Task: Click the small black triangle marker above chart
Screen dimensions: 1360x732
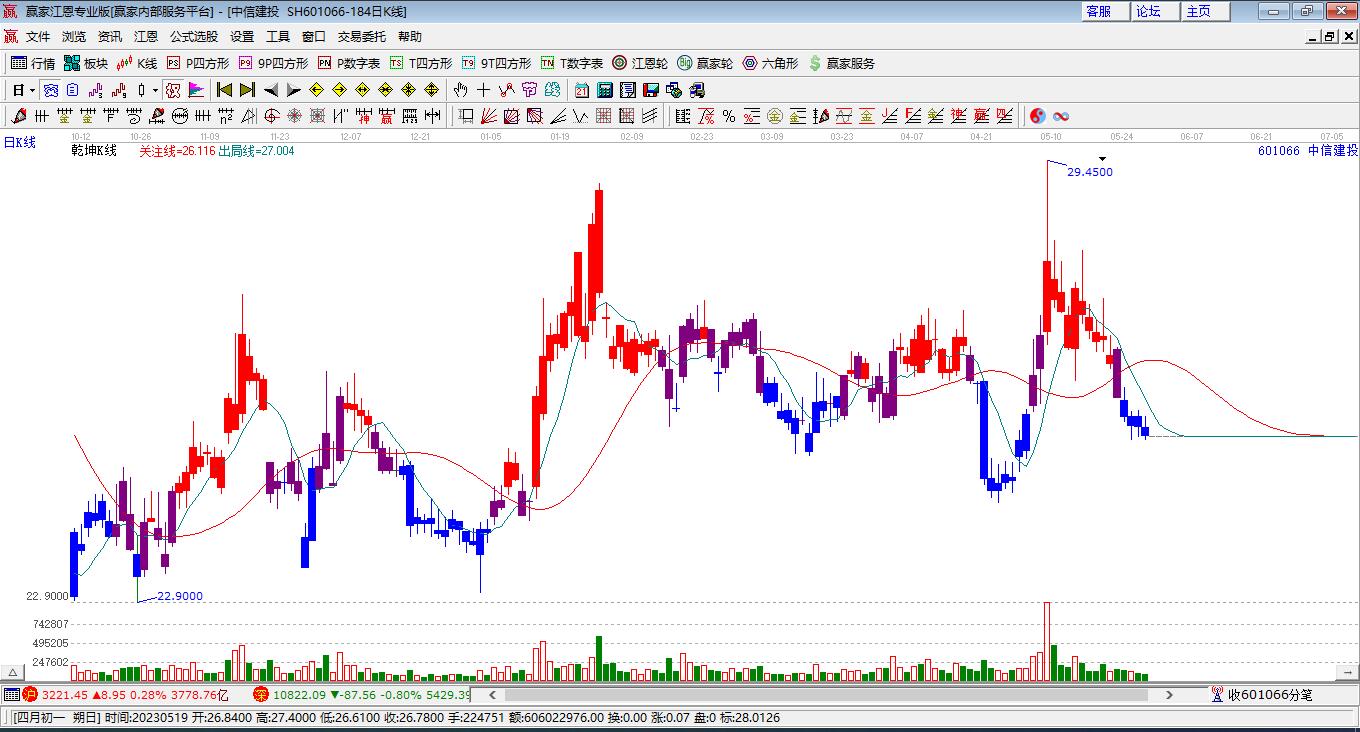Action: [1102, 158]
